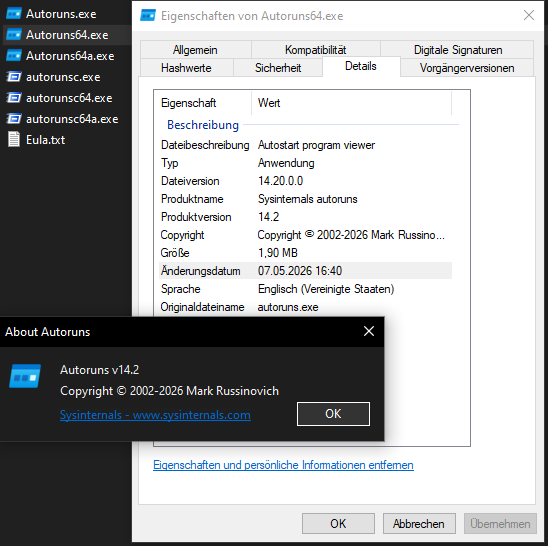Screen dimensions: 548x546
Task: Open the www.sysinternals.com link
Action: pyautogui.click(x=155, y=415)
